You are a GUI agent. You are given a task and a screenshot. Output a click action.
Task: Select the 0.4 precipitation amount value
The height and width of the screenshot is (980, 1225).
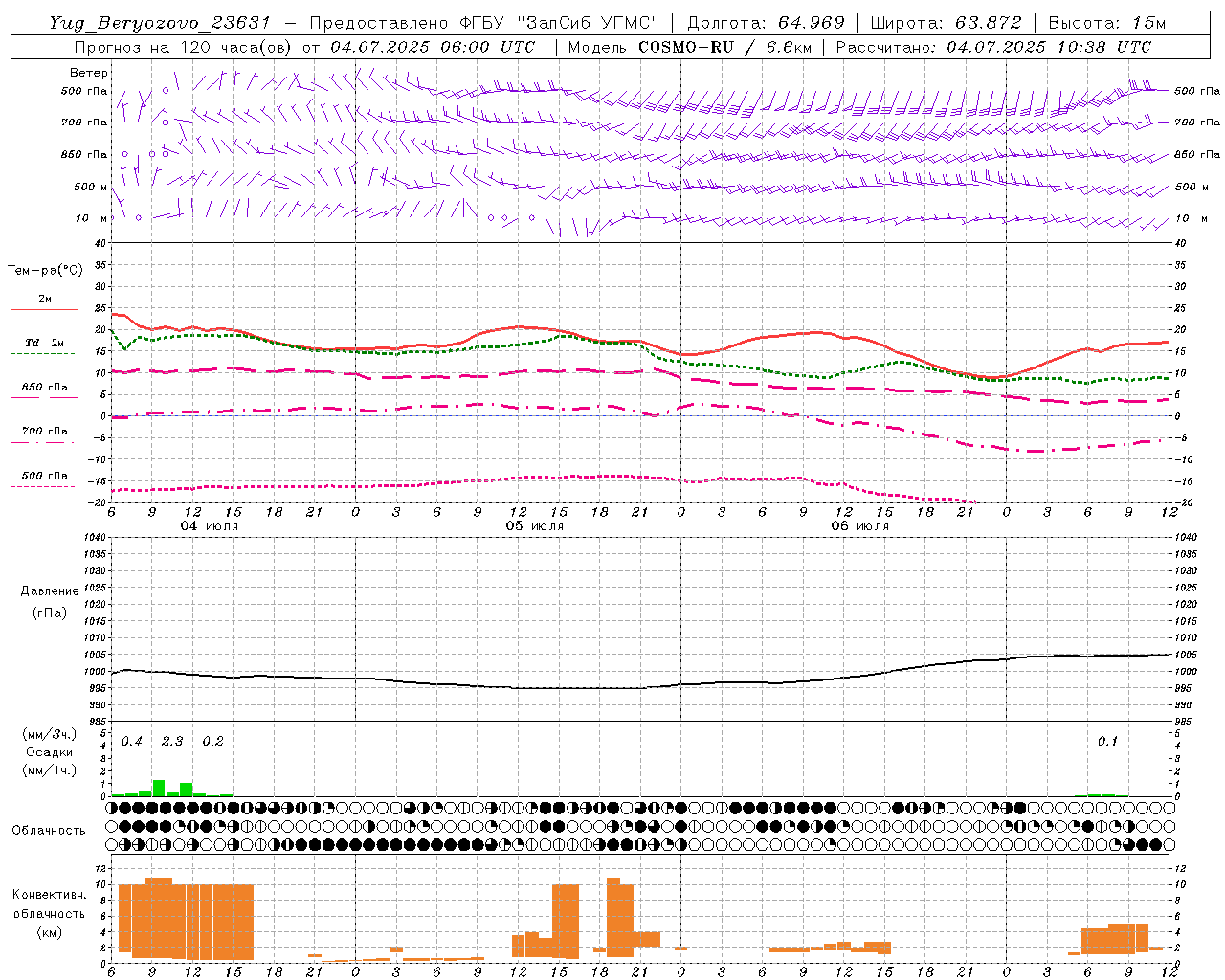coord(132,742)
